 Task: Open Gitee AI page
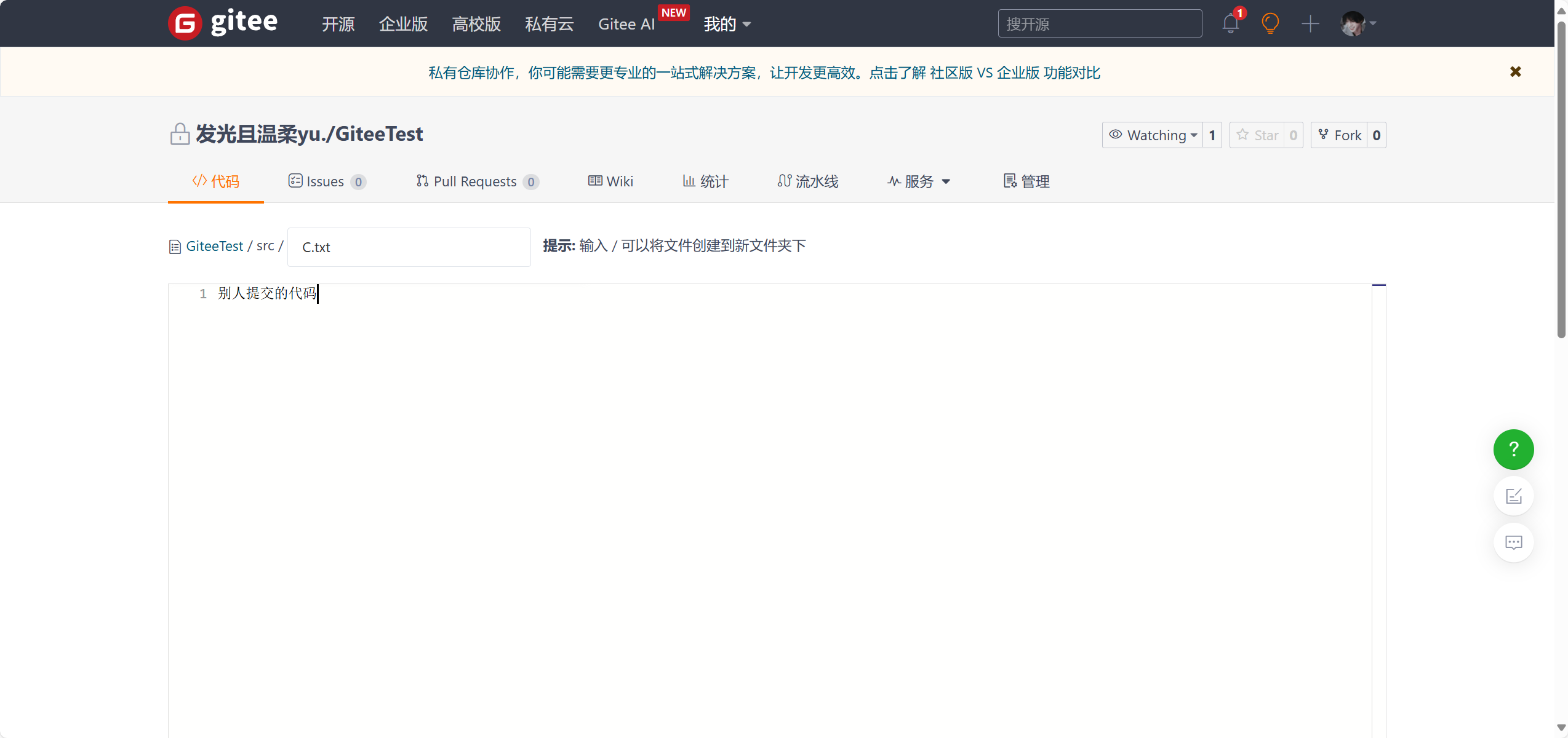pyautogui.click(x=626, y=24)
